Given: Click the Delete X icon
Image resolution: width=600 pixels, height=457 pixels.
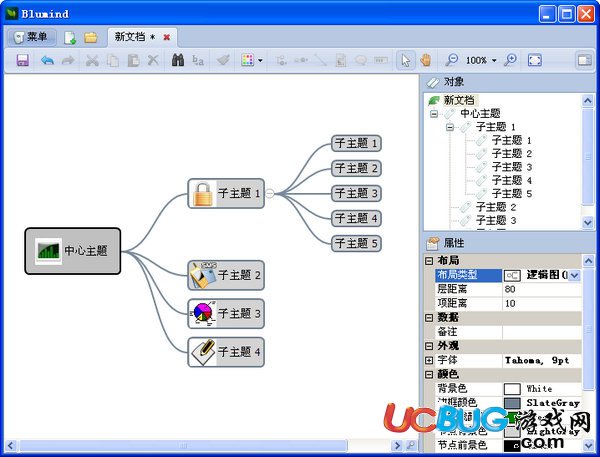Looking at the screenshot, I should click(153, 60).
